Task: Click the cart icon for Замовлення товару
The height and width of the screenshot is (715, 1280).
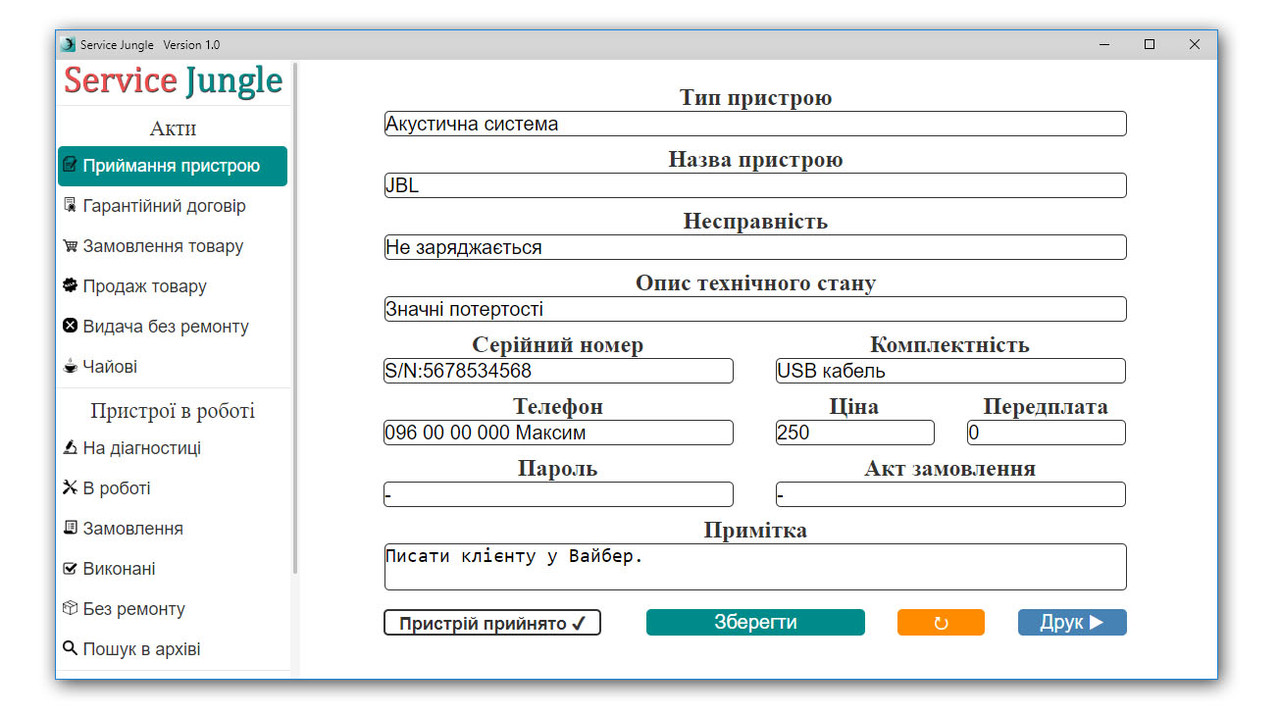Action: click(70, 246)
